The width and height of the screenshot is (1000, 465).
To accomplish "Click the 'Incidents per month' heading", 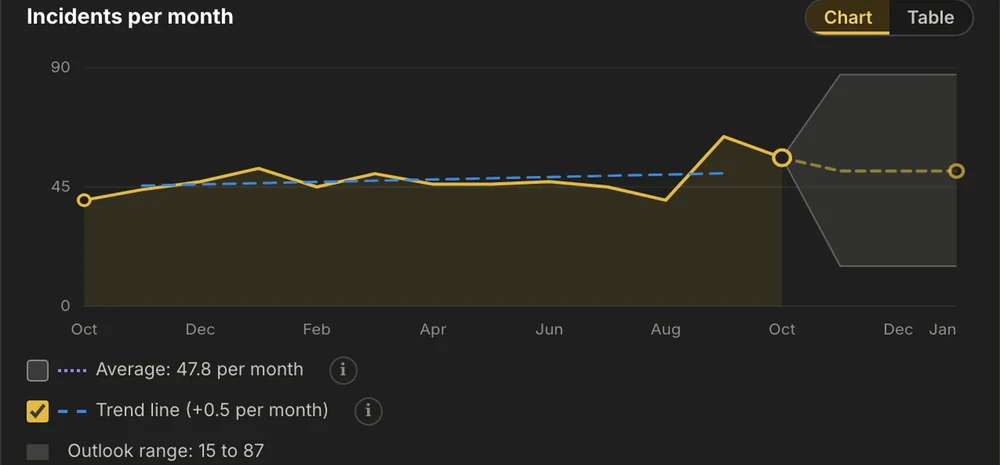I will [130, 17].
